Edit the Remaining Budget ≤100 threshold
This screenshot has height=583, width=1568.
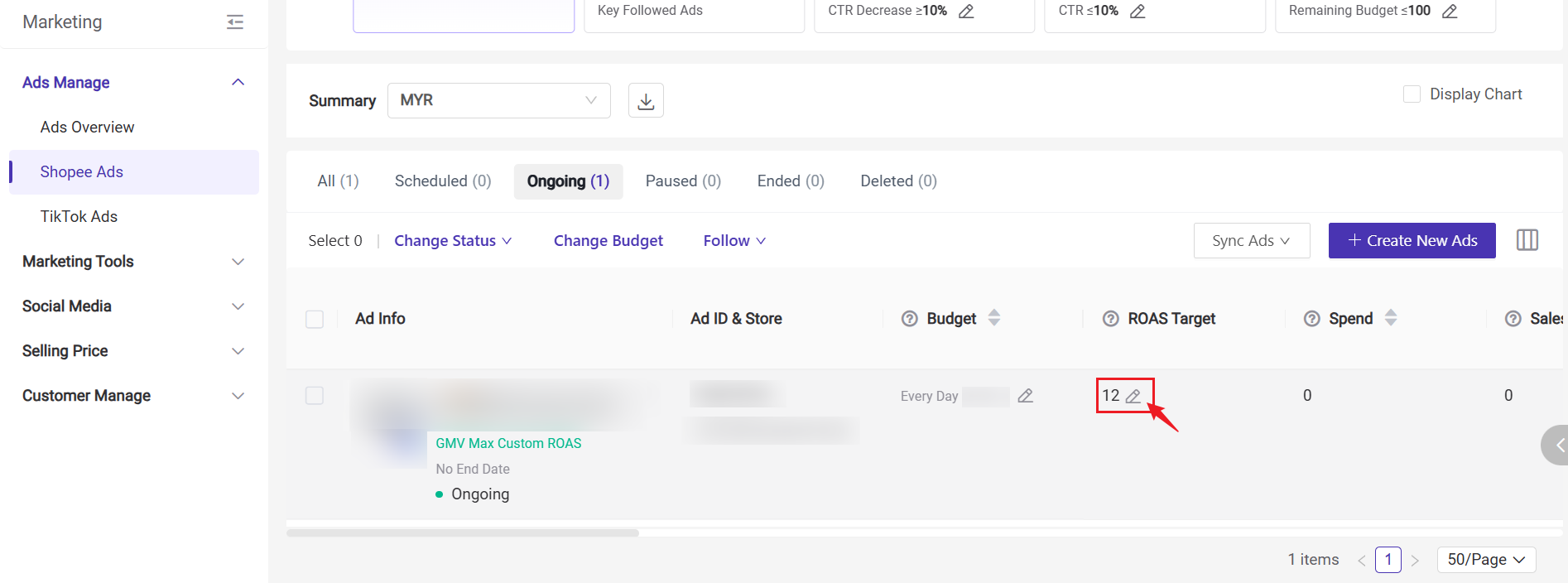click(1450, 12)
